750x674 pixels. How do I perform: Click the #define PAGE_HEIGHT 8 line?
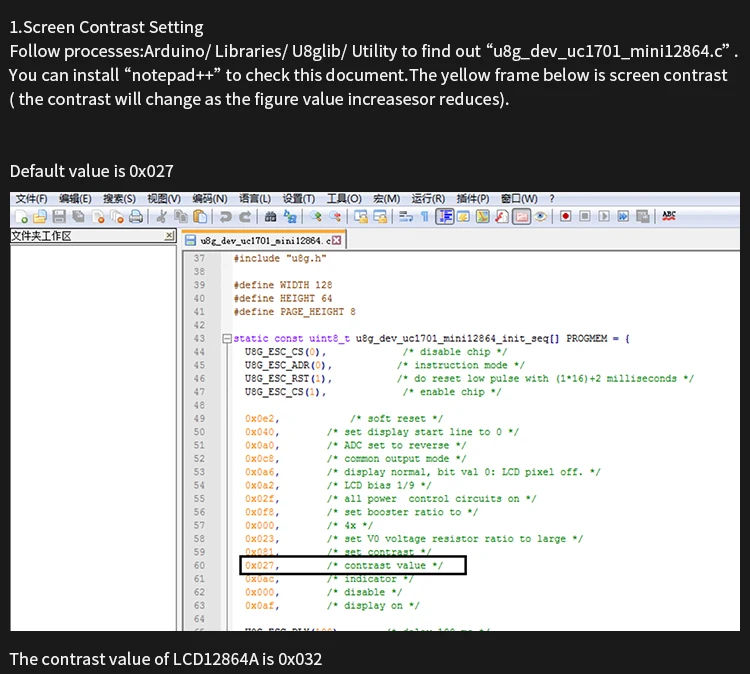[x=295, y=312]
